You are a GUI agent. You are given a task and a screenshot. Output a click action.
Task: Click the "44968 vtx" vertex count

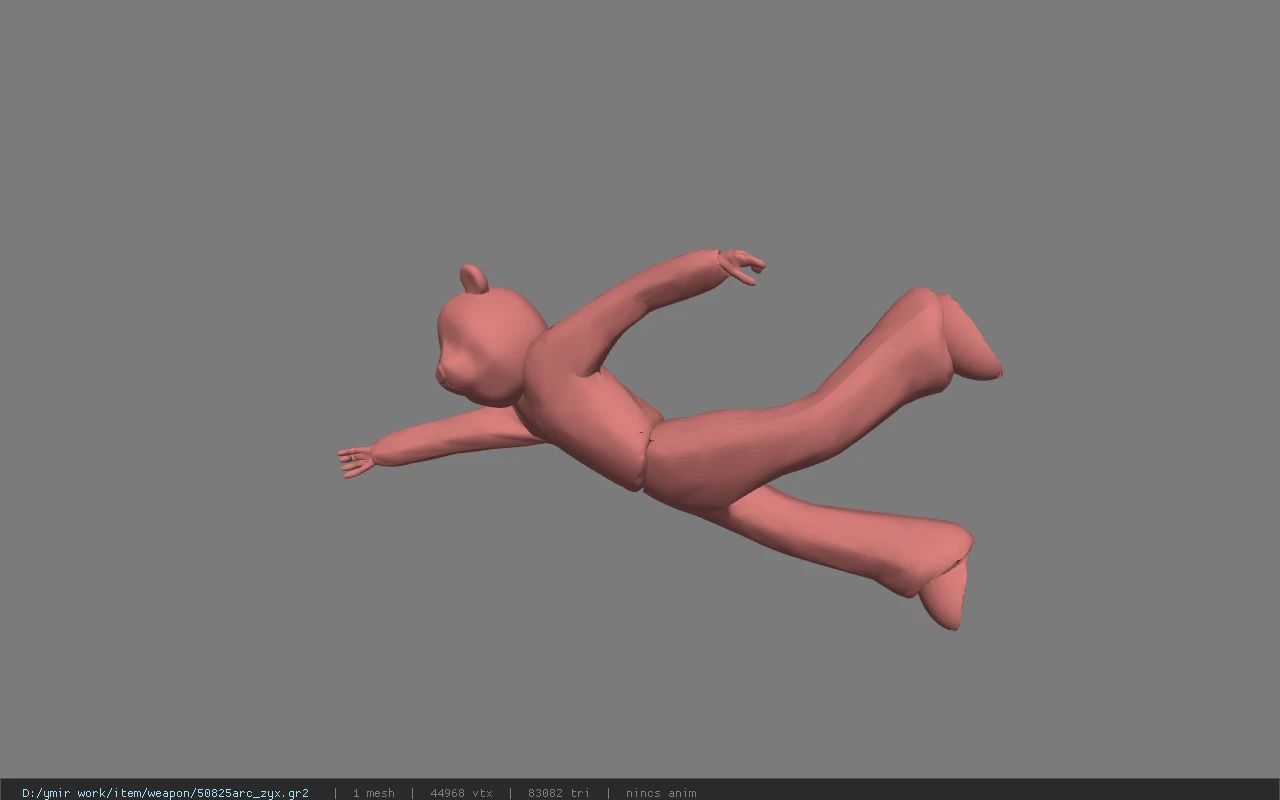click(x=461, y=793)
